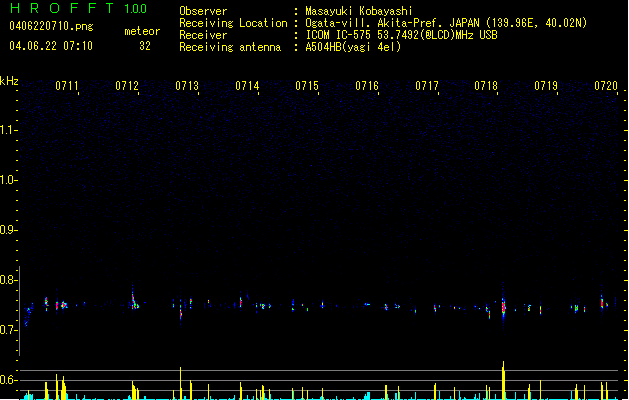Click the 0716 time marker
The height and width of the screenshot is (400, 629).
pos(367,86)
